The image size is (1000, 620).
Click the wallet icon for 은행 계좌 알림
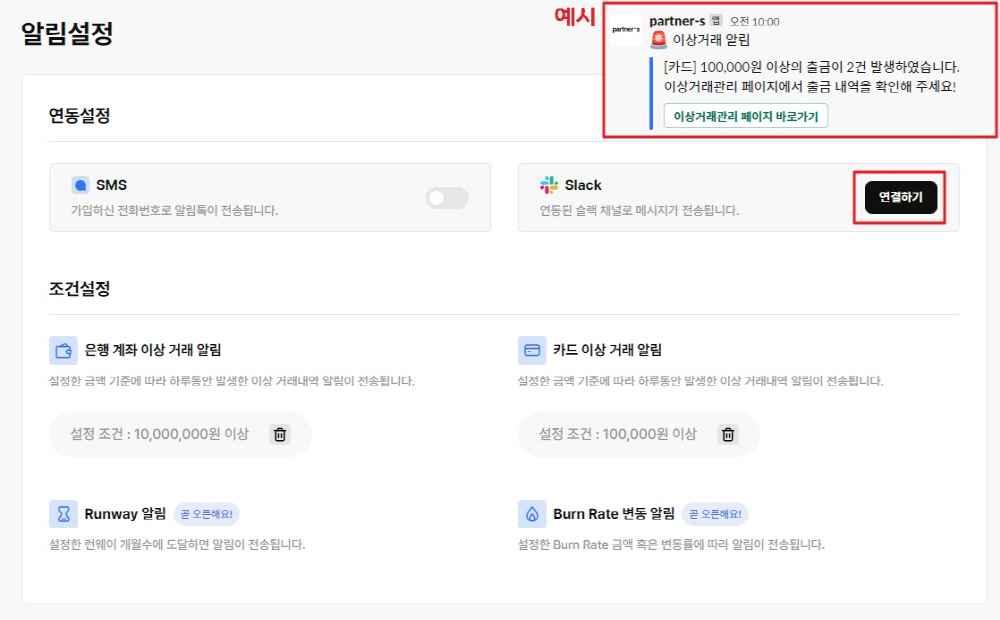[63, 350]
